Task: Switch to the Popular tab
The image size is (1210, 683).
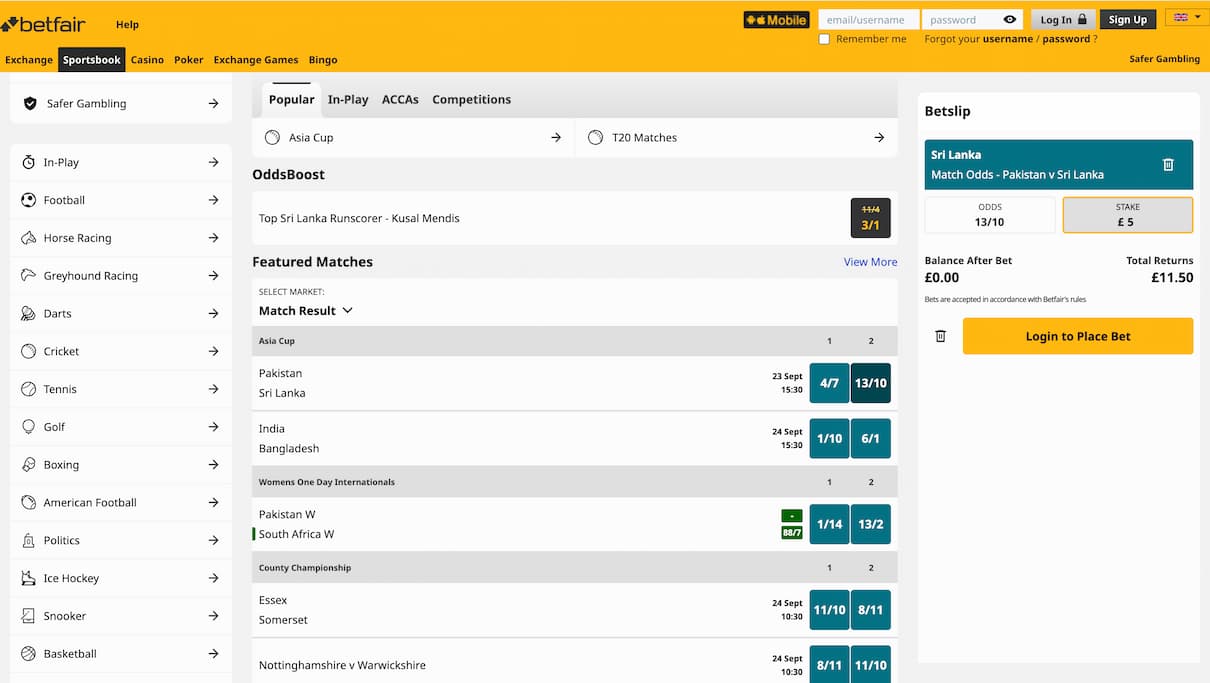Action: (x=292, y=99)
